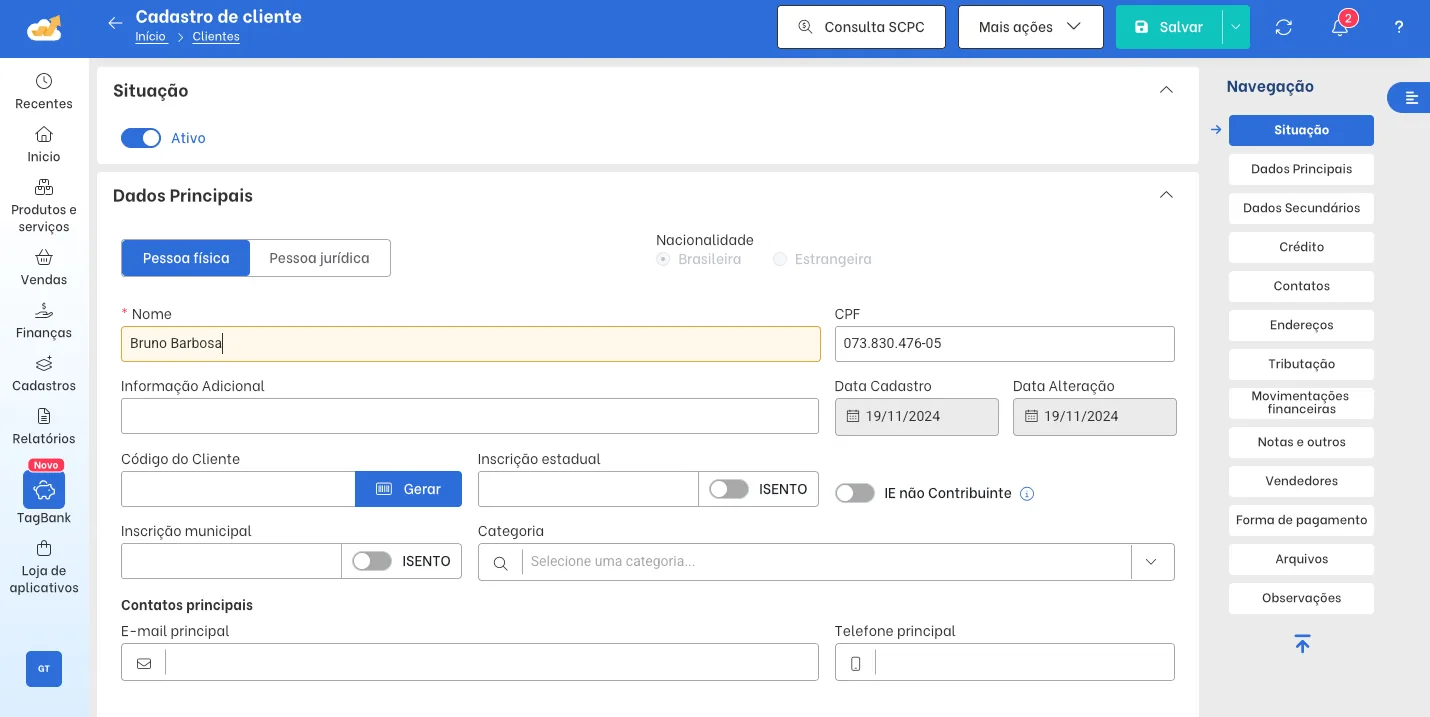Screen dimensions: 1430x717
Task: Navigate to Situação section
Action: coord(1301,130)
